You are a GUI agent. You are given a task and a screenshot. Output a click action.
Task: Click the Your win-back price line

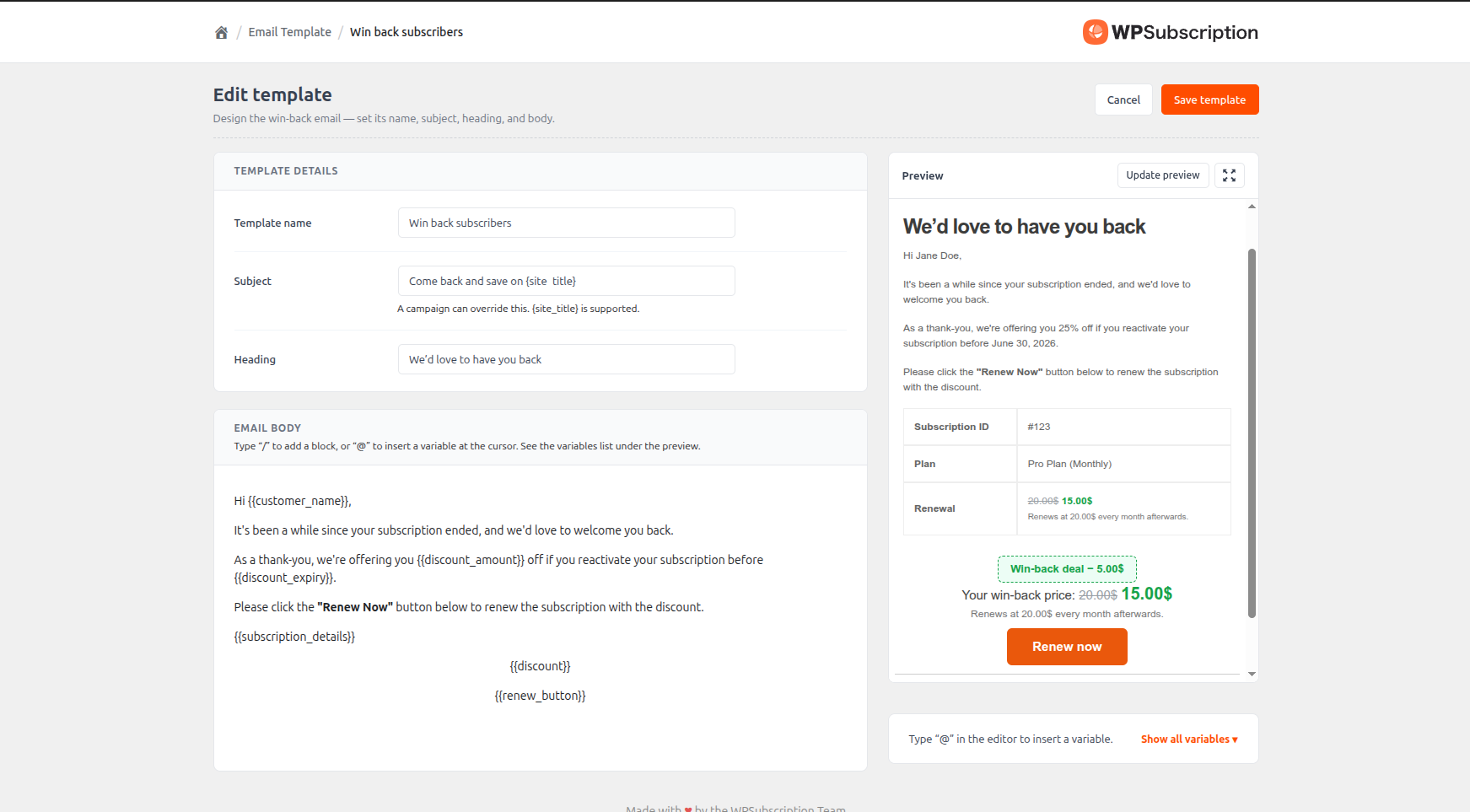click(1067, 594)
